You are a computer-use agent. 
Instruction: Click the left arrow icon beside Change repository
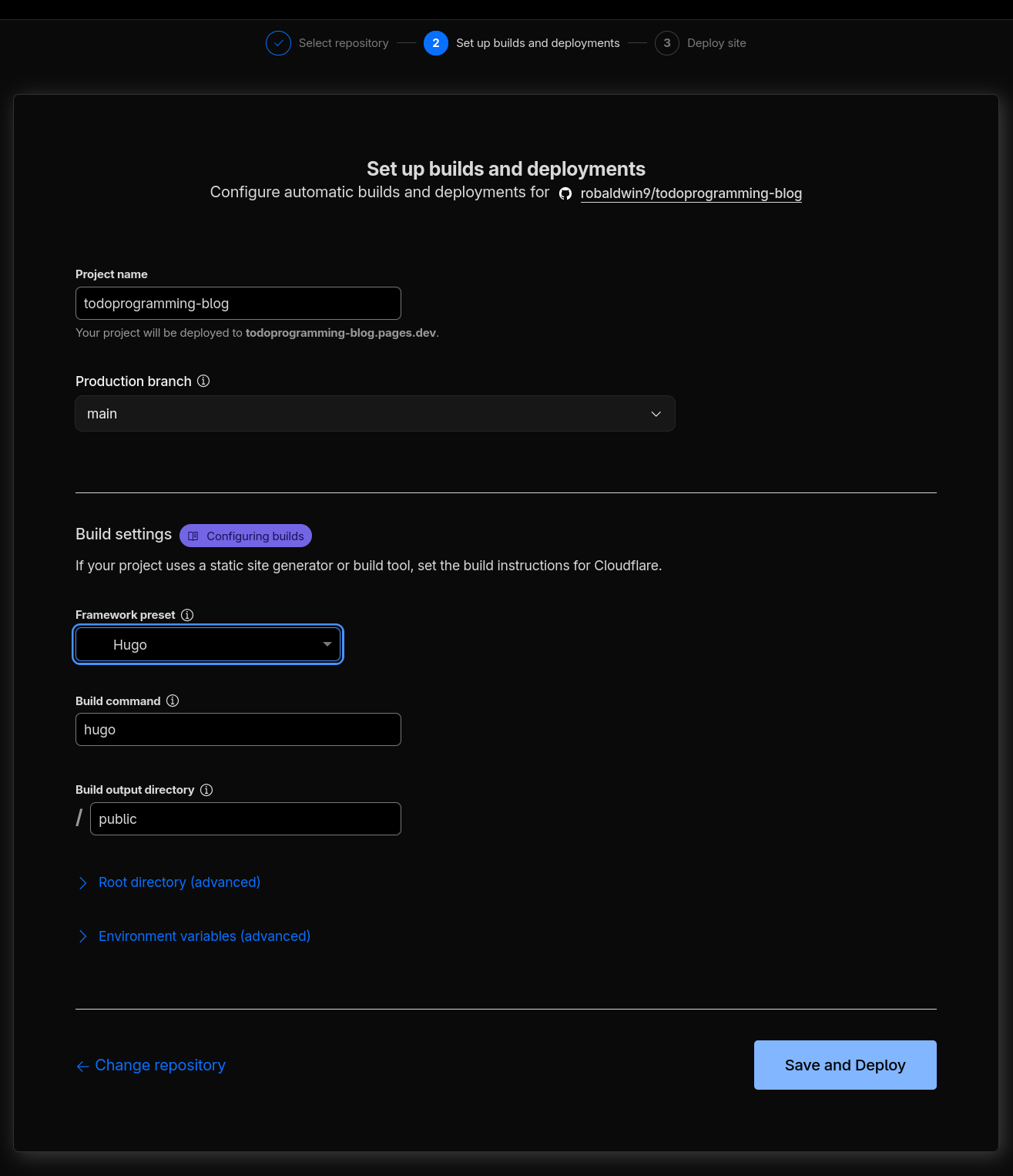[x=82, y=1066]
